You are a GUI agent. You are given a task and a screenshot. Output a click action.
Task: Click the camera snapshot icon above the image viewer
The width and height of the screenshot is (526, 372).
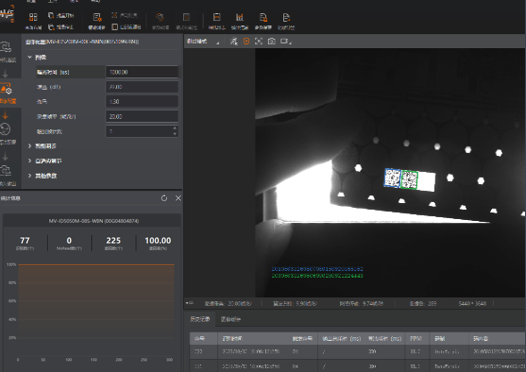(272, 41)
